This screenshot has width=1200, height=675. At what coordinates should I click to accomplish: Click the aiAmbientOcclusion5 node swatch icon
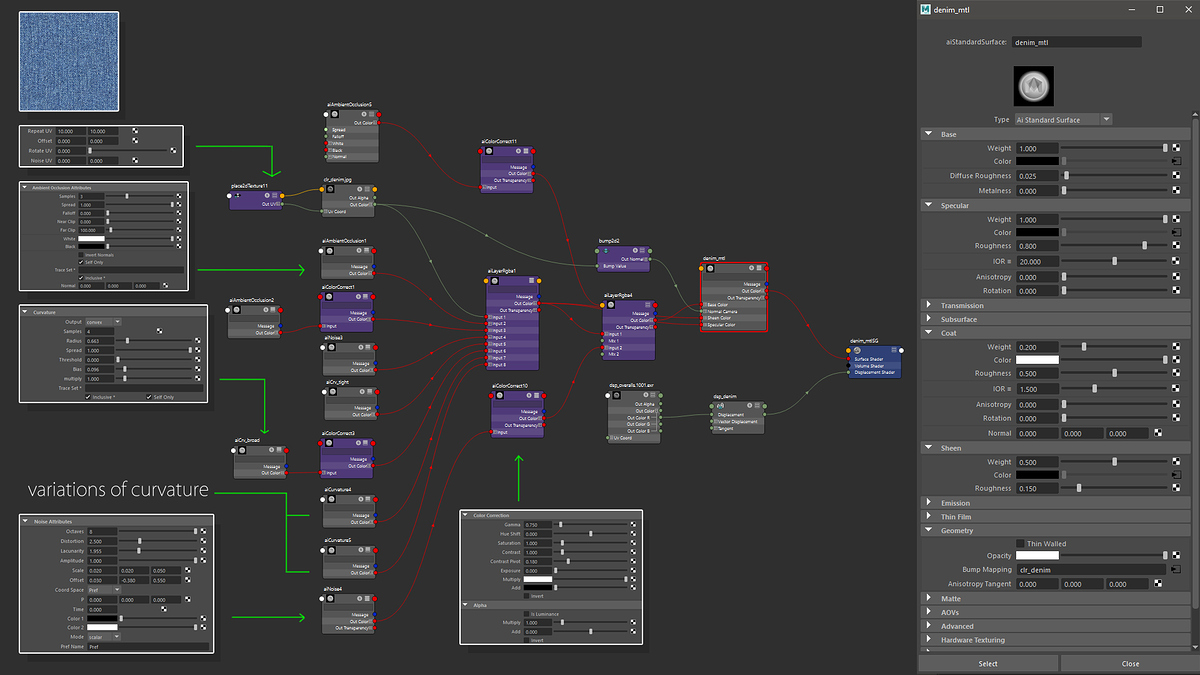tap(337, 114)
